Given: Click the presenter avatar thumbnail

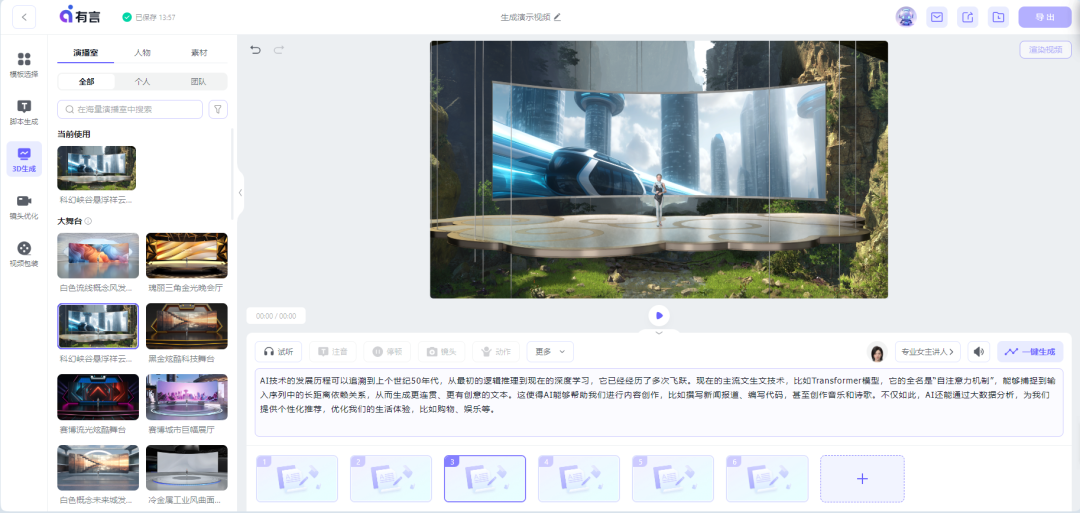Looking at the screenshot, I should (x=877, y=352).
